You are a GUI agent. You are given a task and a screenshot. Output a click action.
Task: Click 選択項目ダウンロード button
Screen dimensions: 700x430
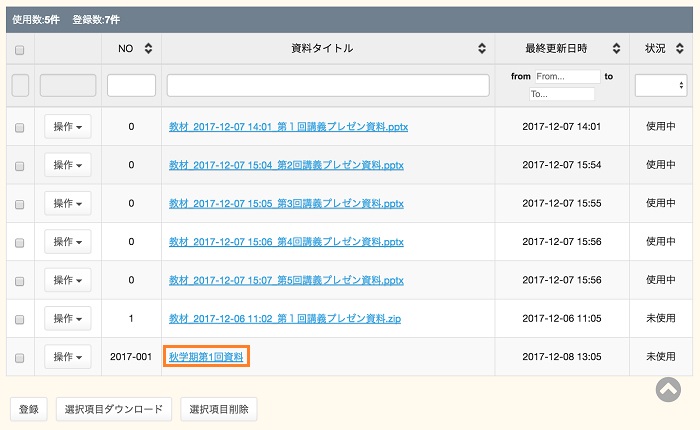pyautogui.click(x=113, y=409)
